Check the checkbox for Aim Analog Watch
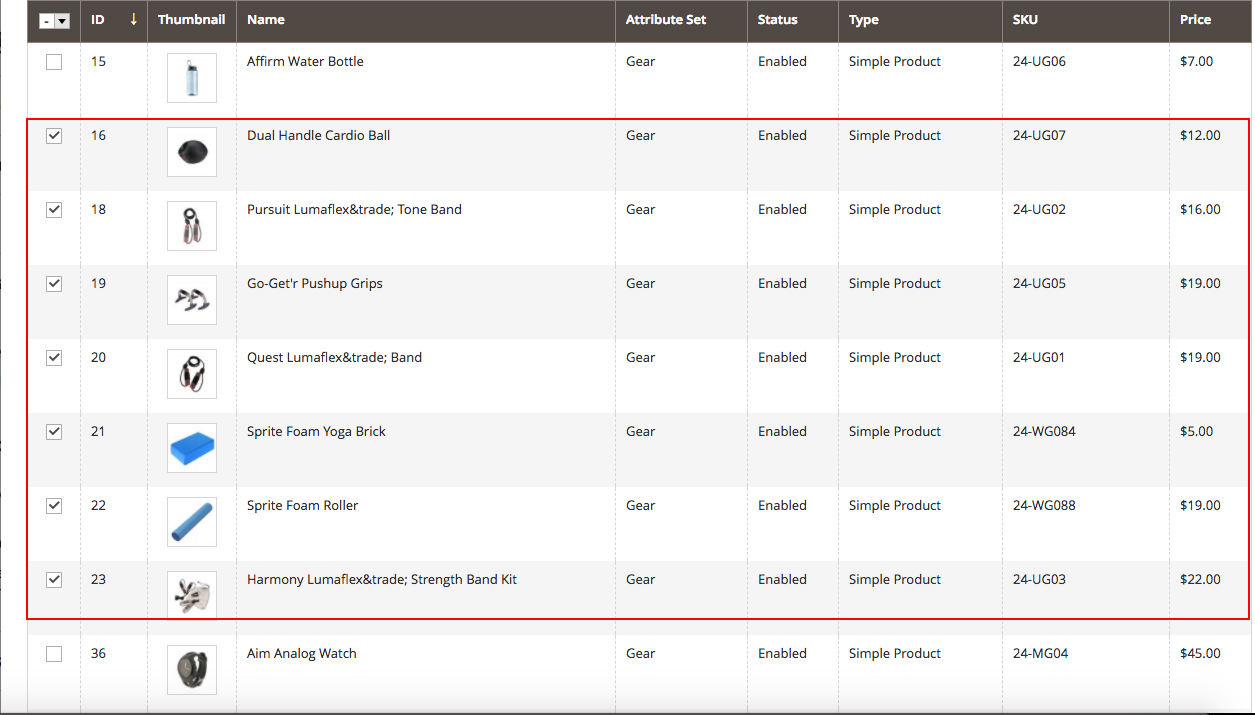The height and width of the screenshot is (715, 1255). [53, 653]
